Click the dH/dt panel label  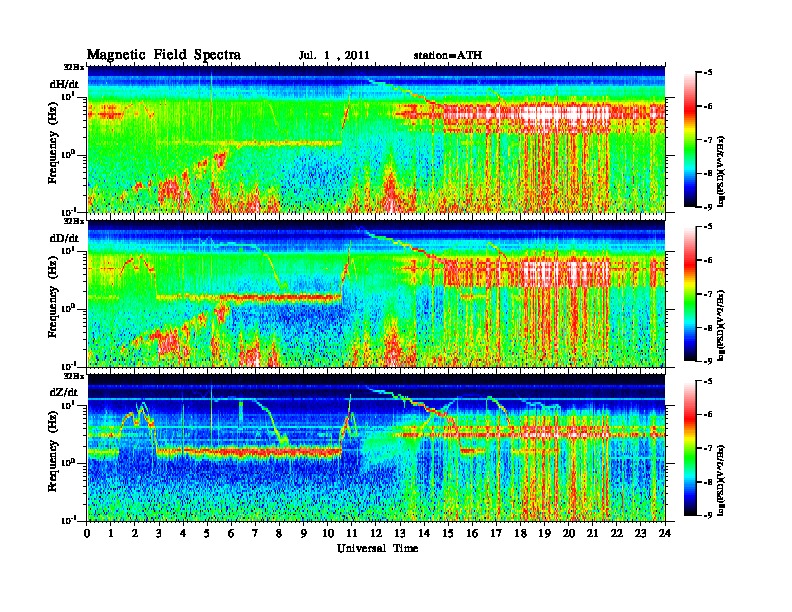pyautogui.click(x=64, y=84)
